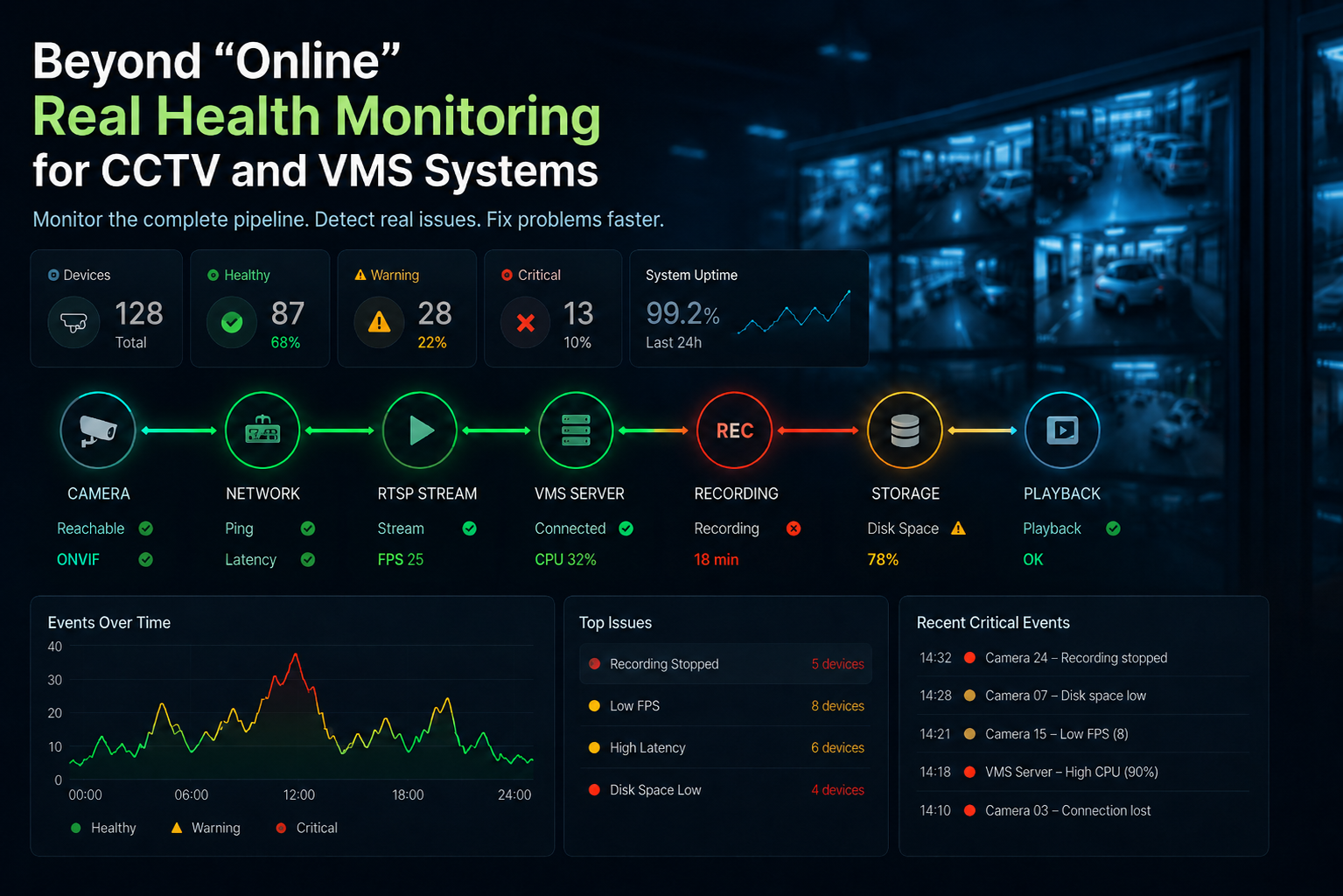
Task: Click the Stream status check icon
Action: point(470,528)
